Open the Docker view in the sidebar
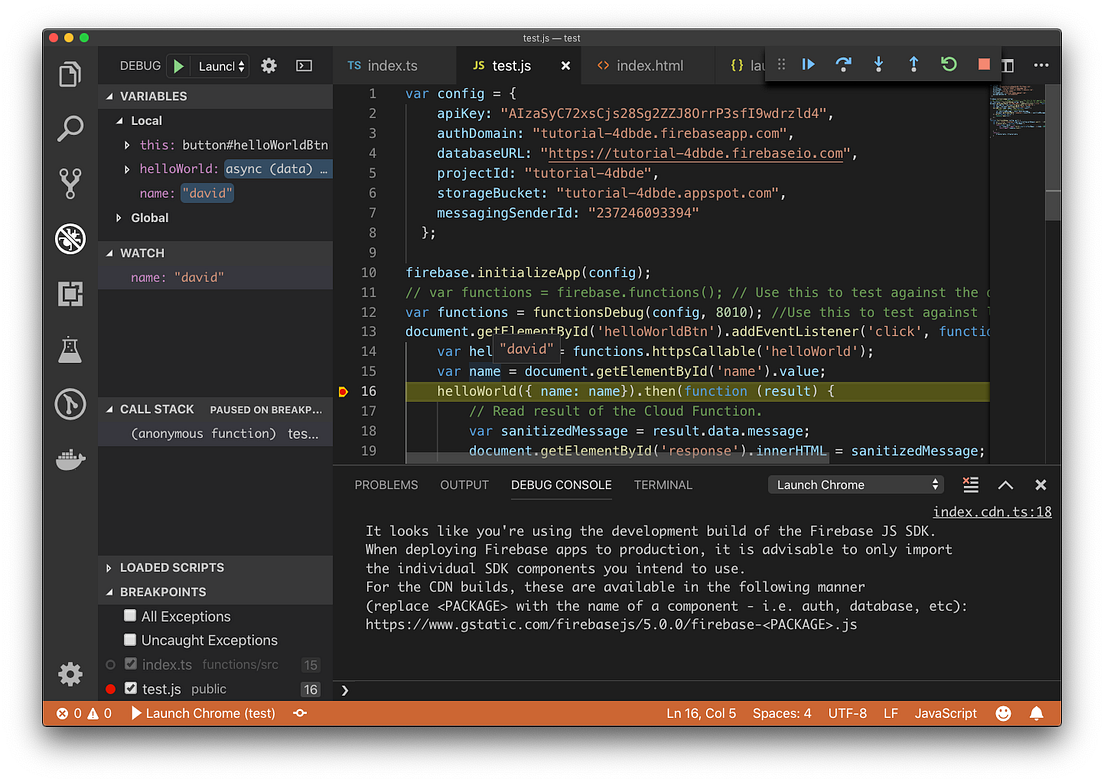The height and width of the screenshot is (783, 1104). [x=70, y=459]
